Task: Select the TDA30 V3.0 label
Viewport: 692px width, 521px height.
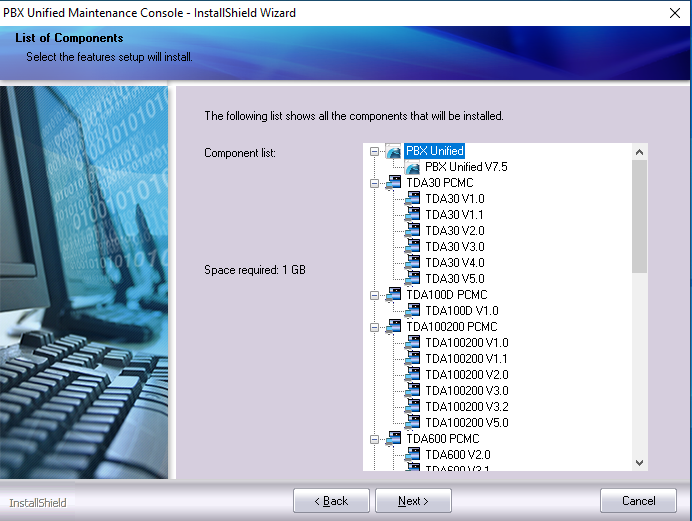Action: (455, 247)
